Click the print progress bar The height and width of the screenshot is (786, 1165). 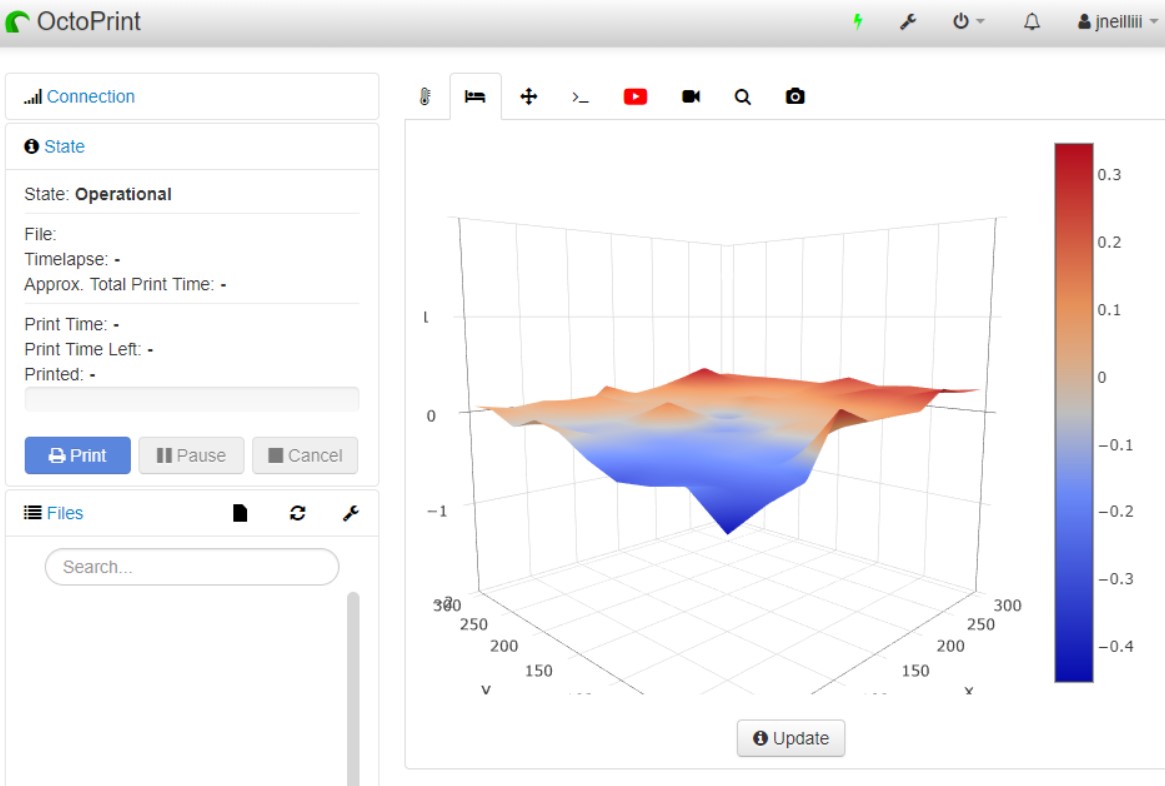click(x=192, y=399)
